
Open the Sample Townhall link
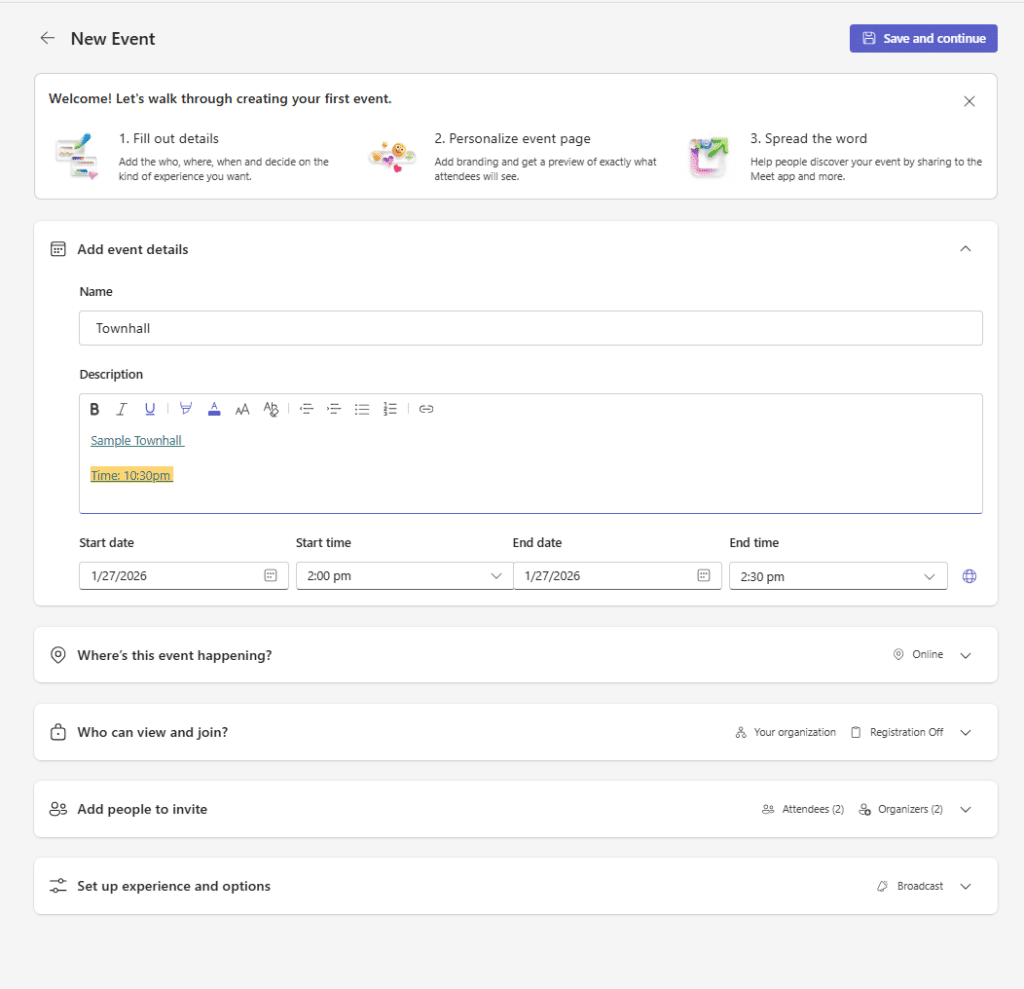click(136, 440)
